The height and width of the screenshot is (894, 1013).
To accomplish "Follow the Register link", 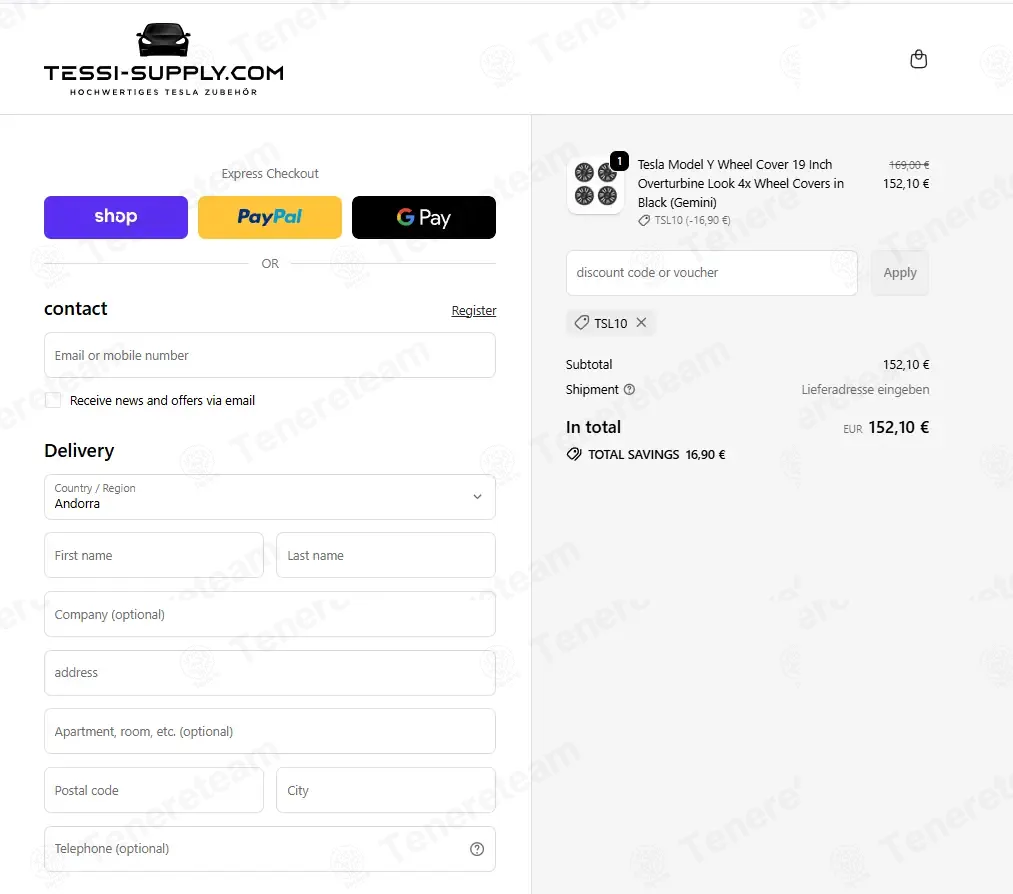I will click(474, 311).
